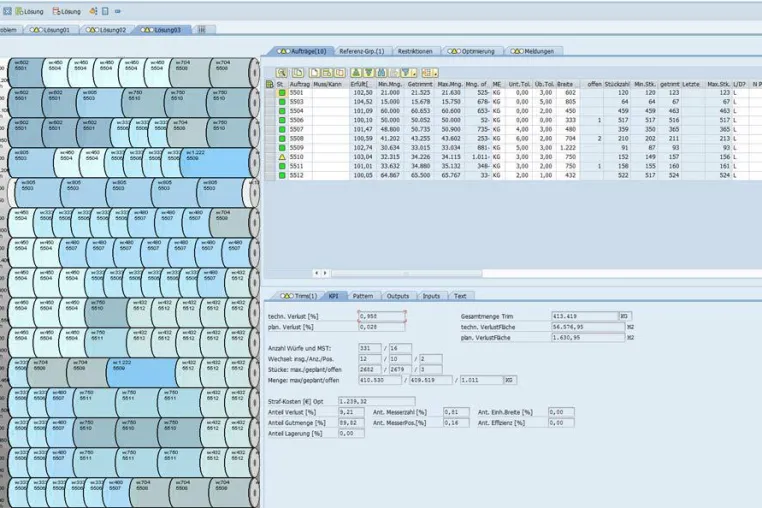Open the filter dropdown arrow
The height and width of the screenshot is (508, 762).
click(x=414, y=73)
